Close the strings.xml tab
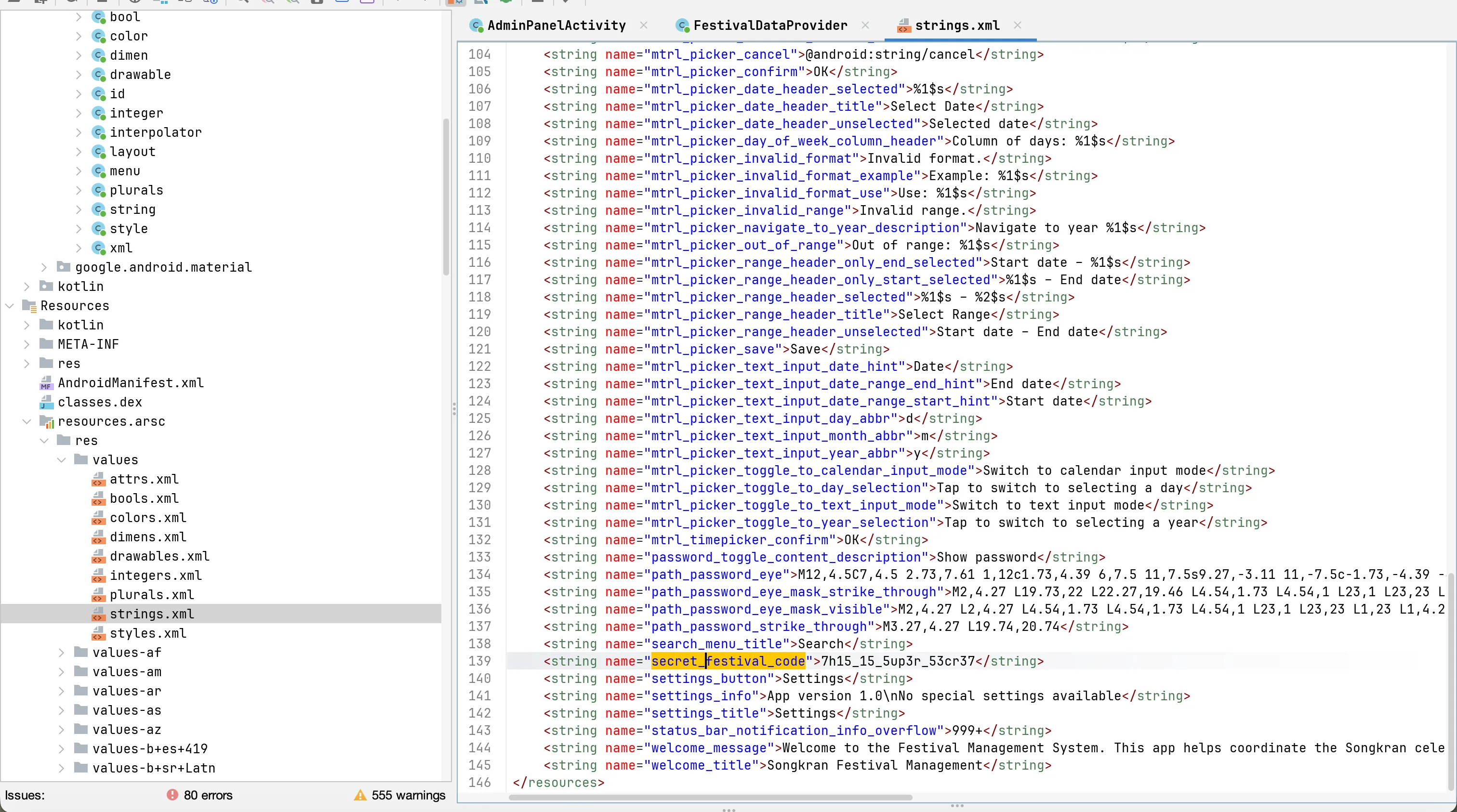Screen dimensions: 1457x812 1018,26
